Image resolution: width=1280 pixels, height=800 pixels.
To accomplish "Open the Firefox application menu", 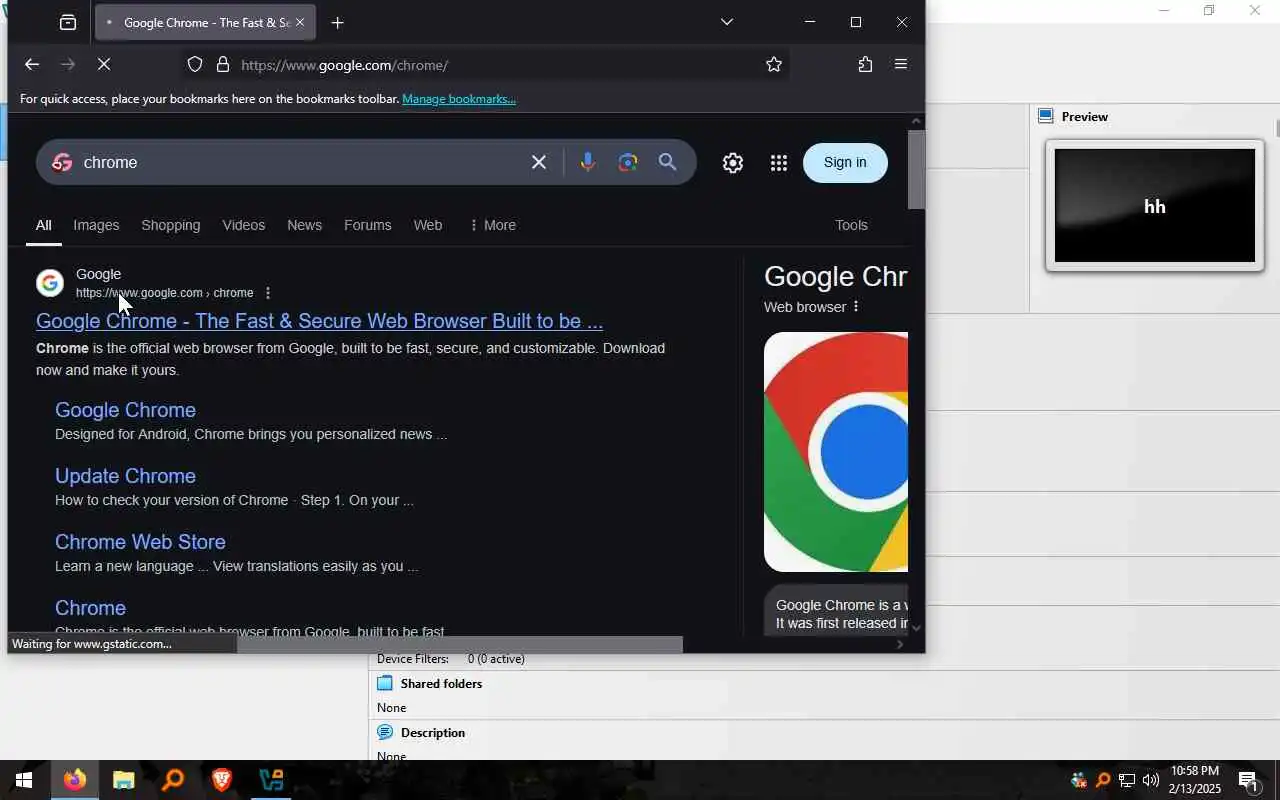I will pyautogui.click(x=901, y=65).
